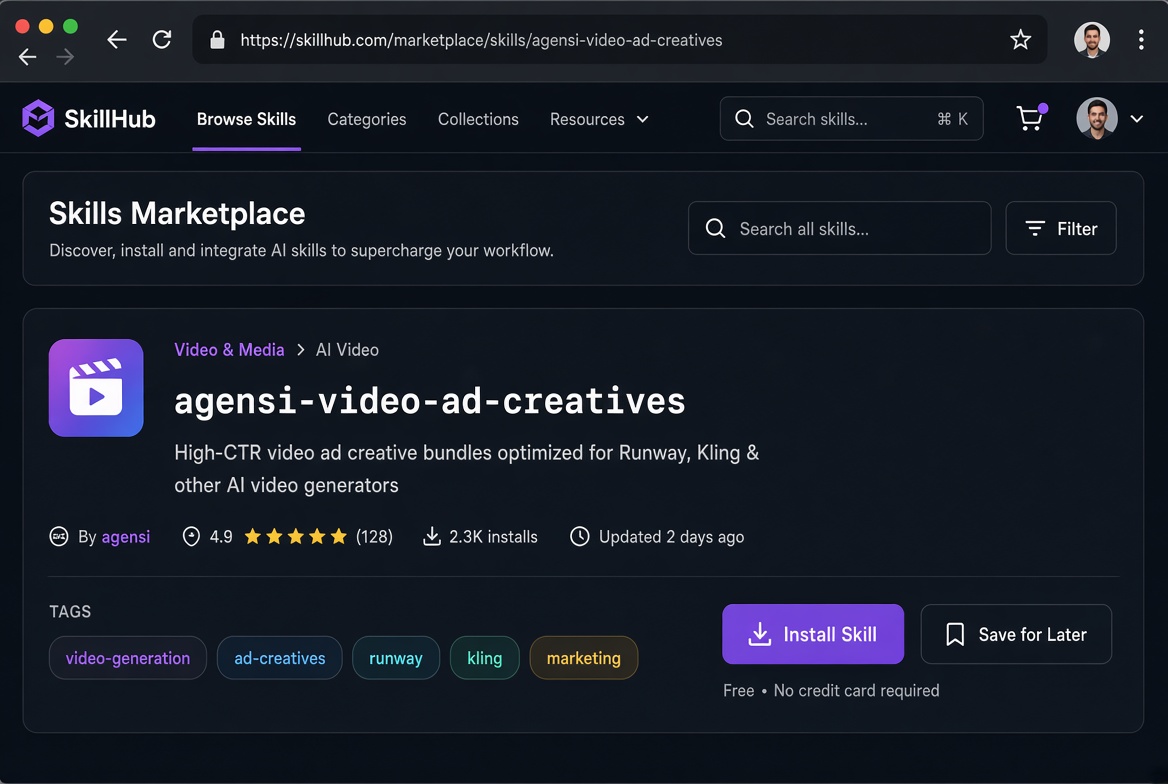Screen dimensions: 1168x784
Task: Click the lock icon in address bar
Action: coord(218,39)
